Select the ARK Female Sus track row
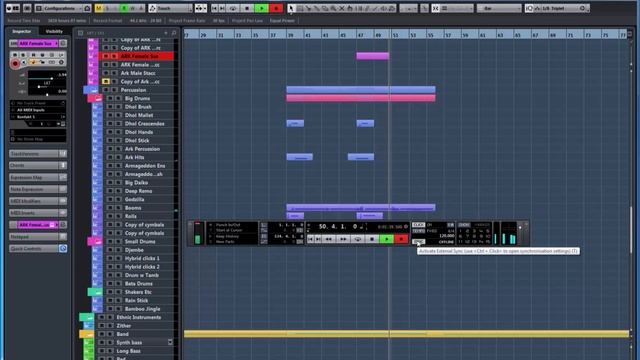Screen dimensions: 640x360 pos(136,56)
